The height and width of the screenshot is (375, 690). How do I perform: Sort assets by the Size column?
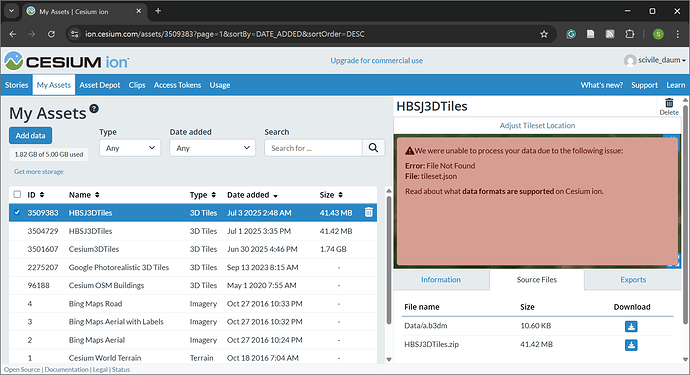click(331, 195)
